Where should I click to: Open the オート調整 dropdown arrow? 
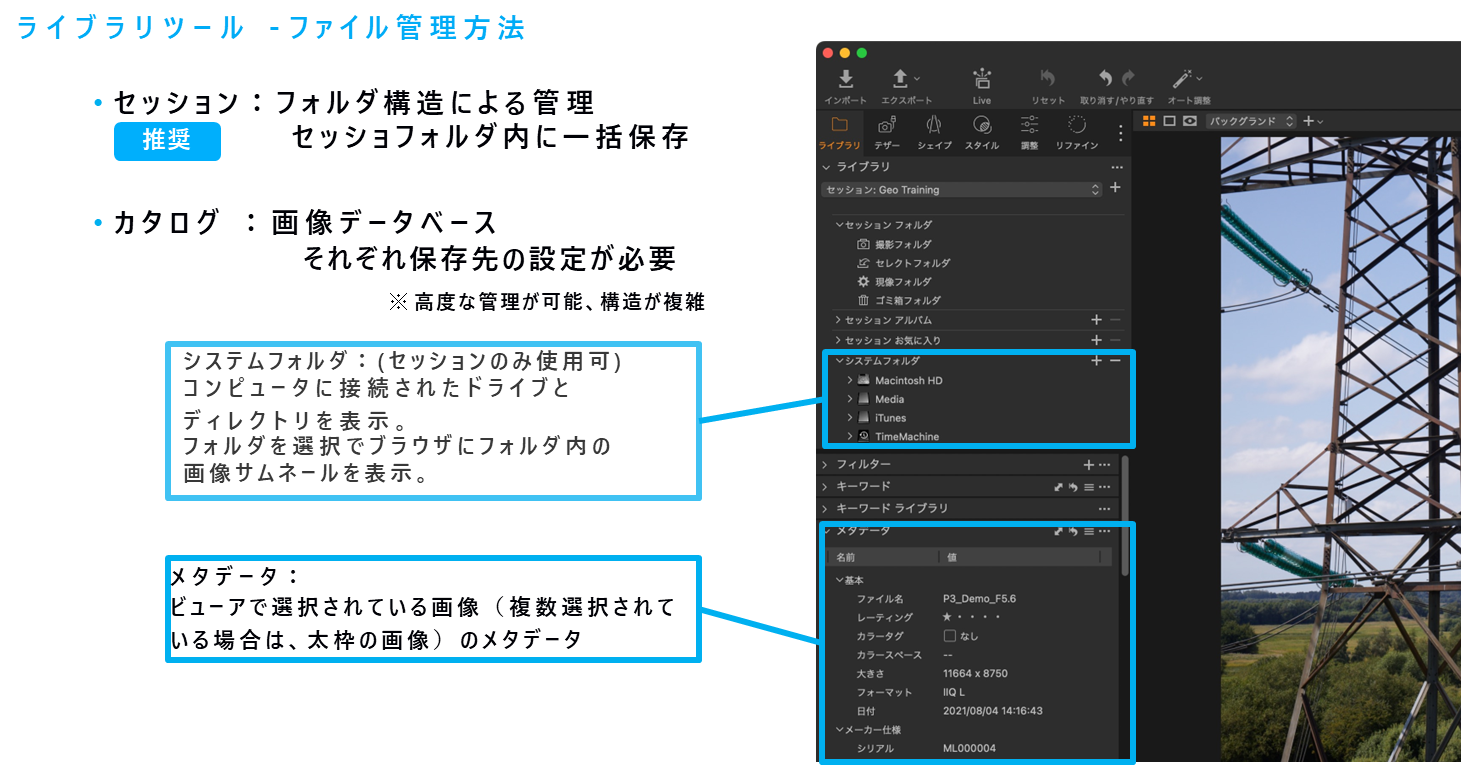tap(1199, 77)
